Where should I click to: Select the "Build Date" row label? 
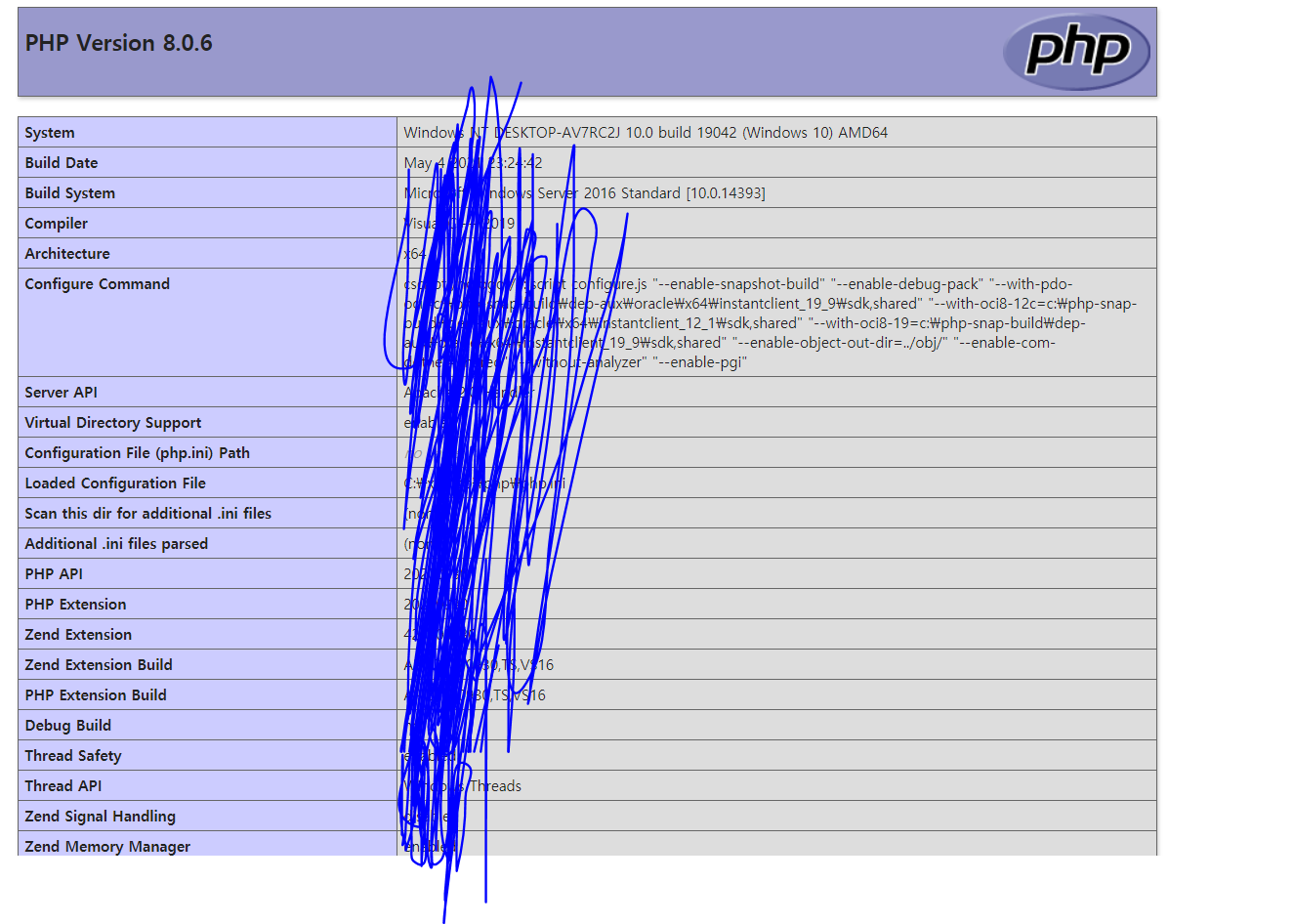pyautogui.click(x=62, y=163)
